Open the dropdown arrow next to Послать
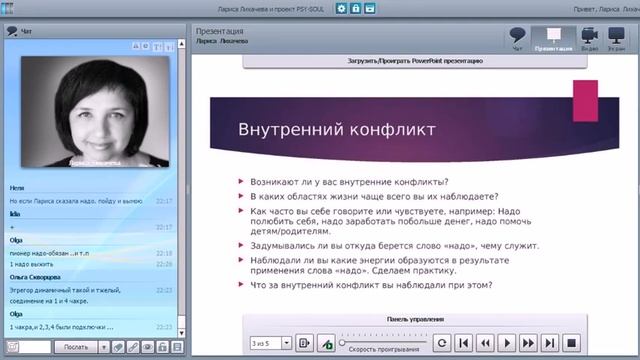This screenshot has width=640, height=360. click(x=104, y=347)
